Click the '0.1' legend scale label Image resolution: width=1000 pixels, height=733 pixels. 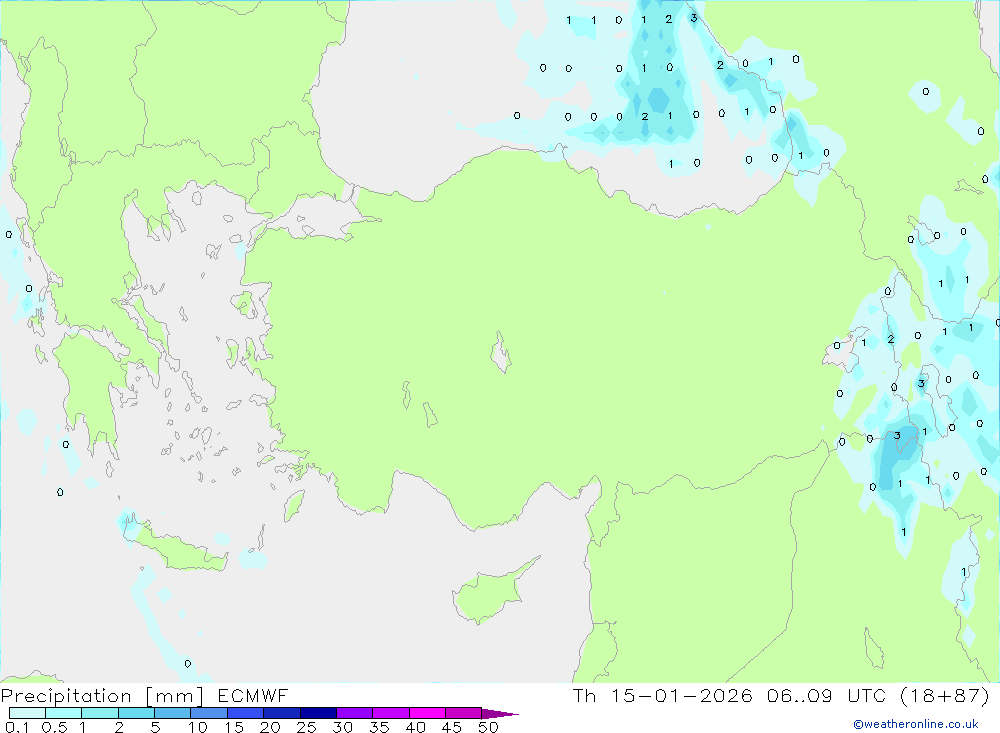coord(17,727)
